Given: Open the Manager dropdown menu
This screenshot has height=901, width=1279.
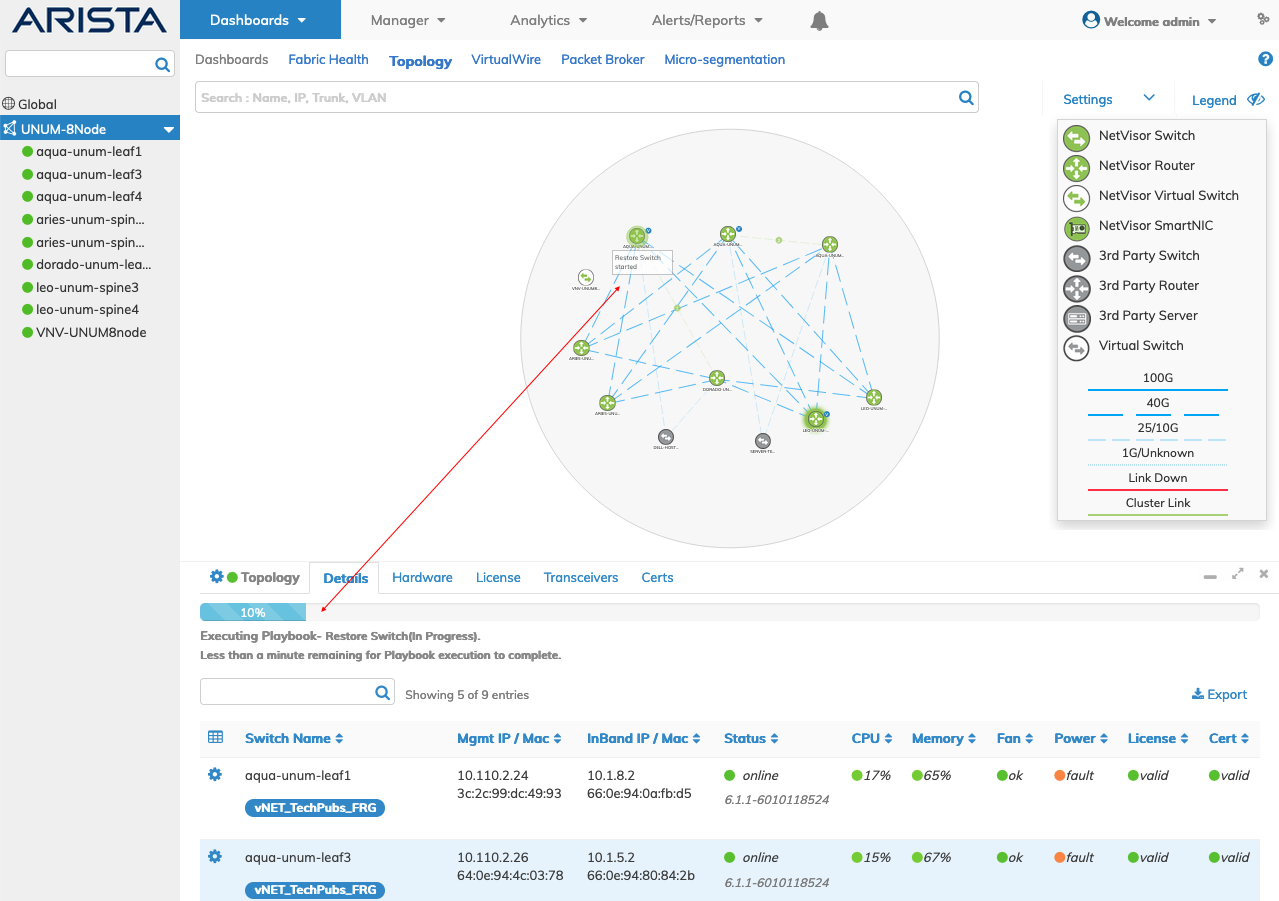Looking at the screenshot, I should 408,20.
